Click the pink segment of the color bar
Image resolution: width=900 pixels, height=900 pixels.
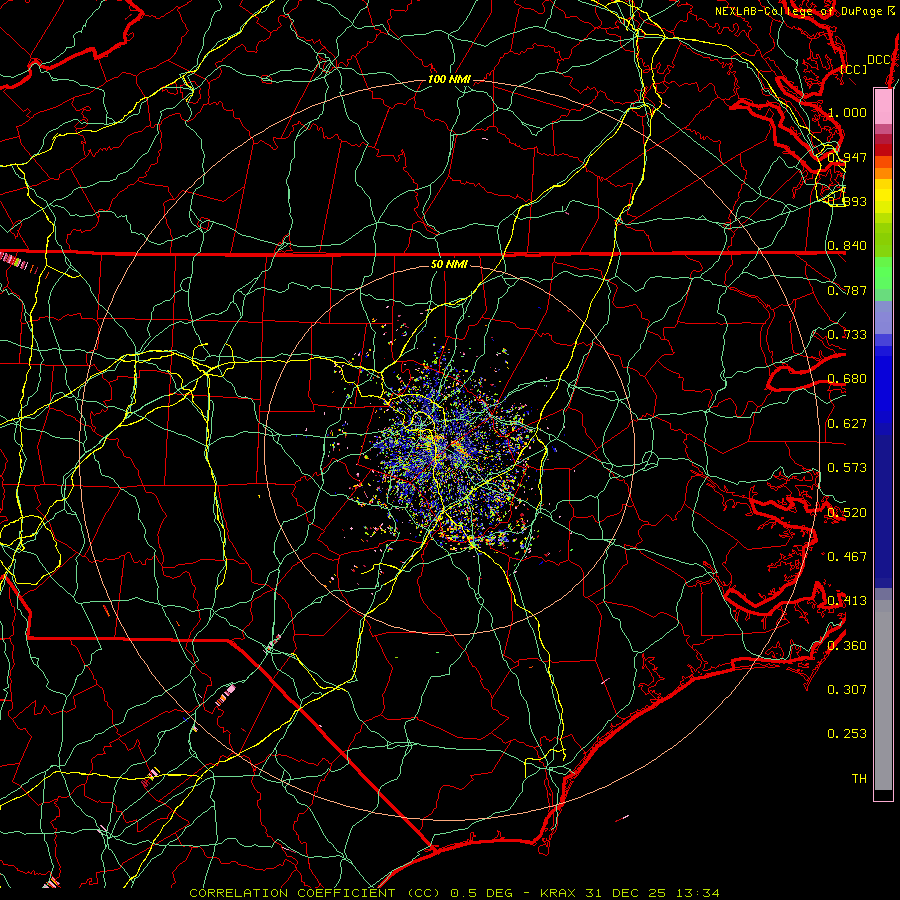883,106
